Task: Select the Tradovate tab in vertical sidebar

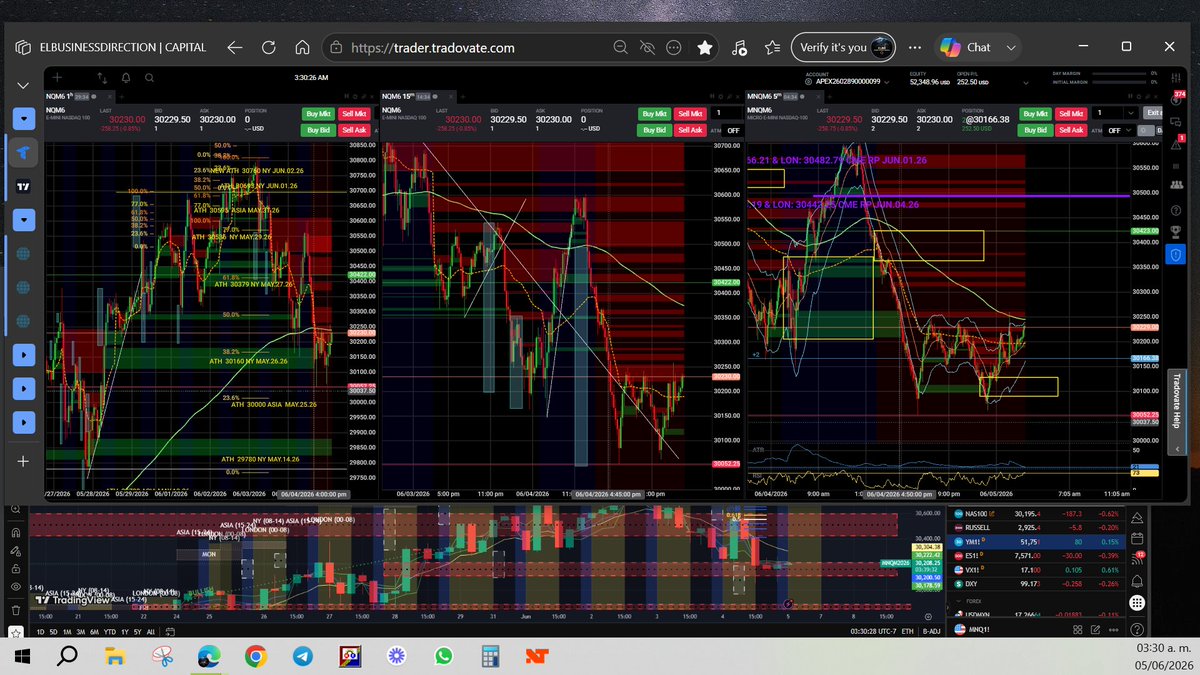Action: coord(23,152)
